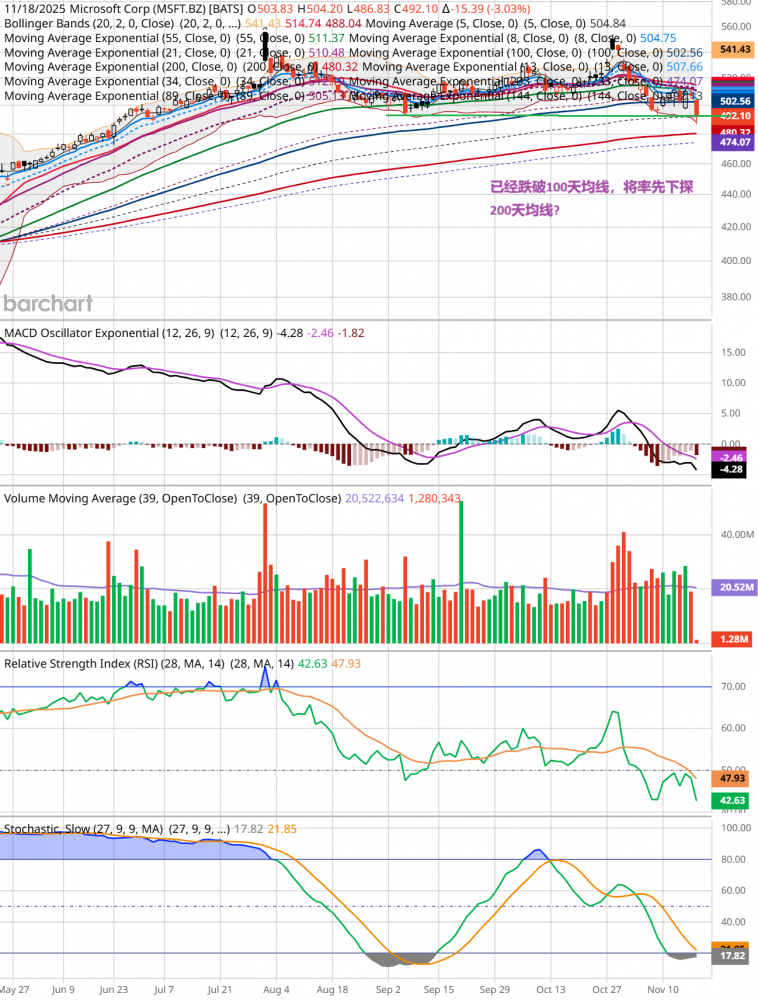Image resolution: width=758 pixels, height=1000 pixels.
Task: Click the green 42.63 RSI axis badge
Action: [732, 801]
